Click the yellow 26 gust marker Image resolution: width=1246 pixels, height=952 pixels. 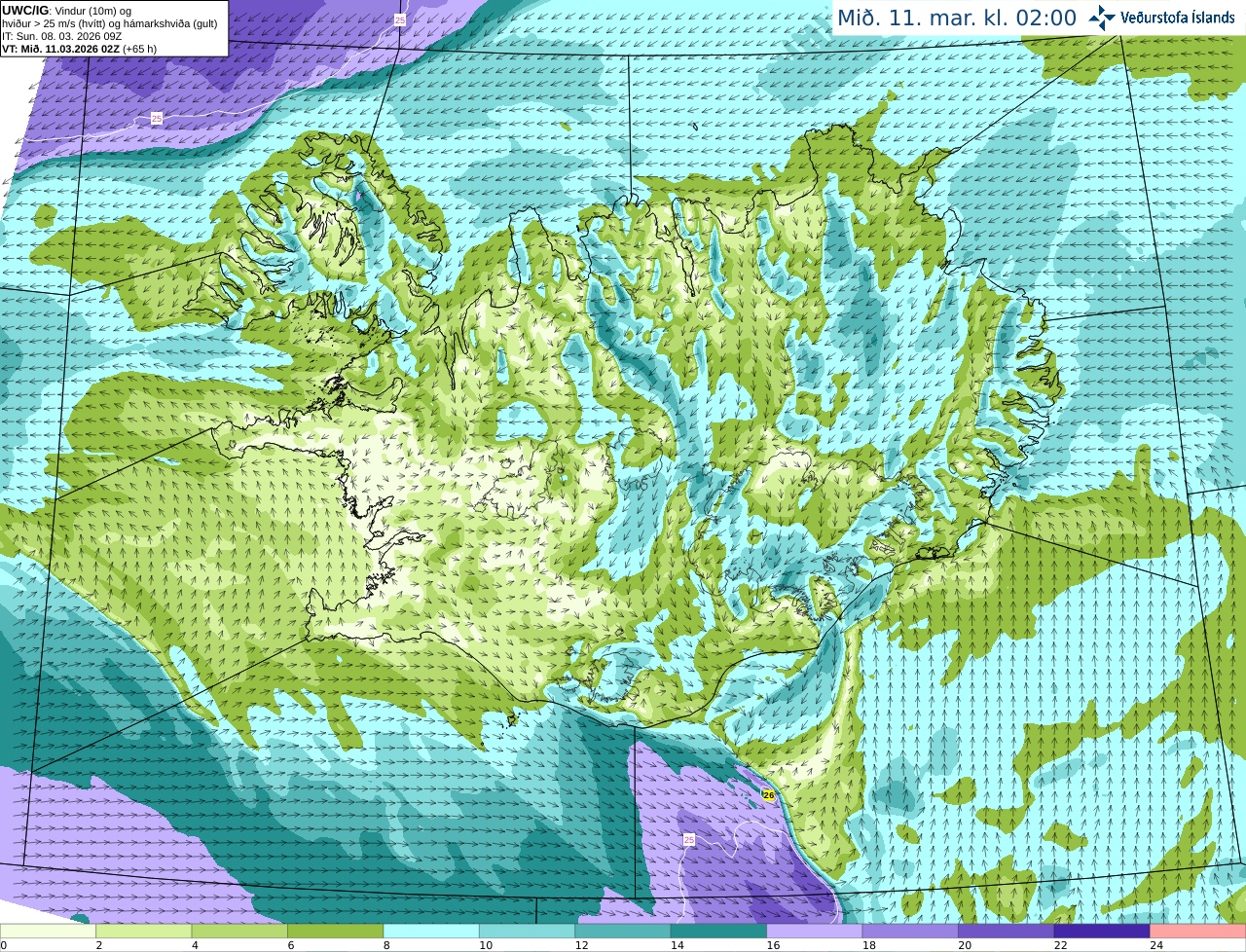768,795
